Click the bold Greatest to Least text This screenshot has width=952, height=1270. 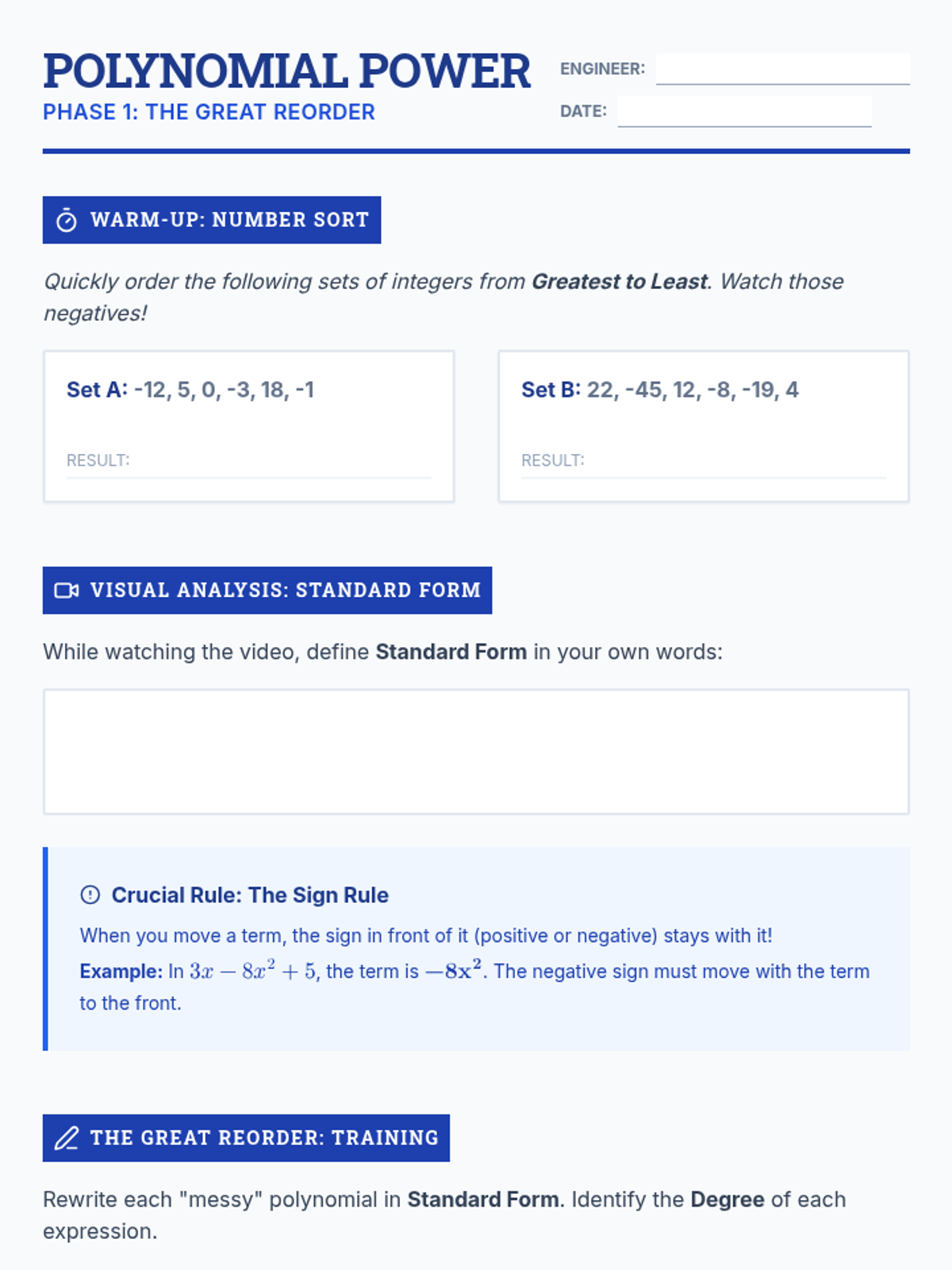[x=619, y=282]
